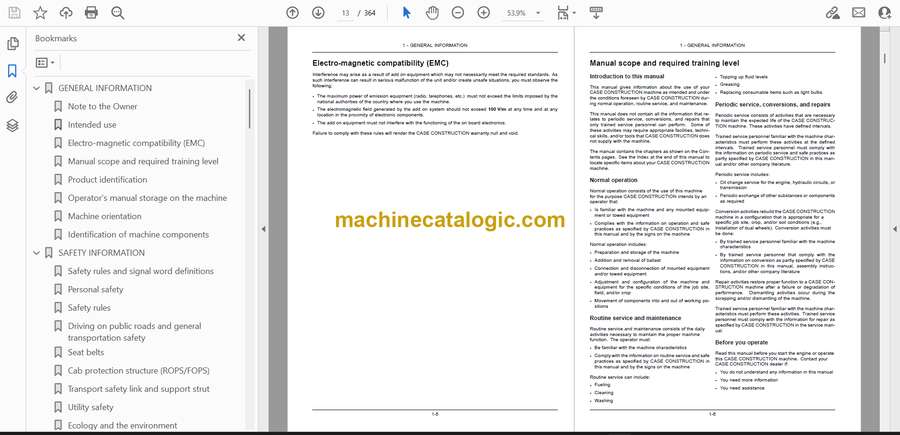Jump to the Intended use bookmark
Screen dimensions: 900x435
(92, 125)
